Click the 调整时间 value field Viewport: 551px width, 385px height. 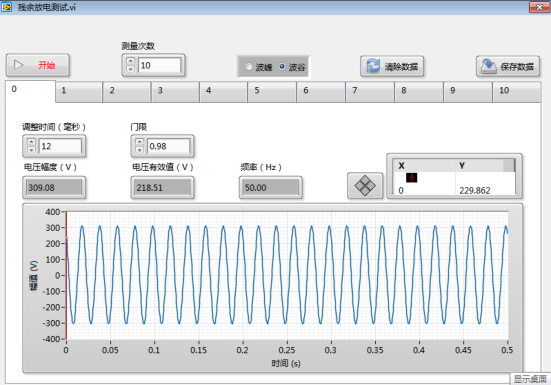(60, 146)
